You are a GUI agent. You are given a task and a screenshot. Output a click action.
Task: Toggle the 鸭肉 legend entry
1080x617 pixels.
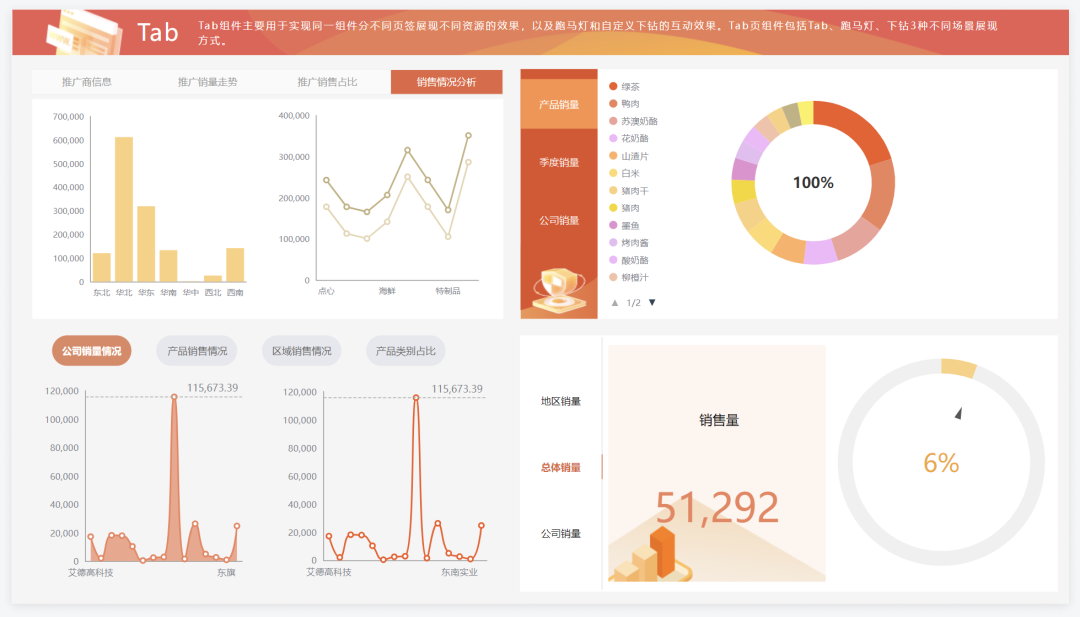pyautogui.click(x=625, y=104)
